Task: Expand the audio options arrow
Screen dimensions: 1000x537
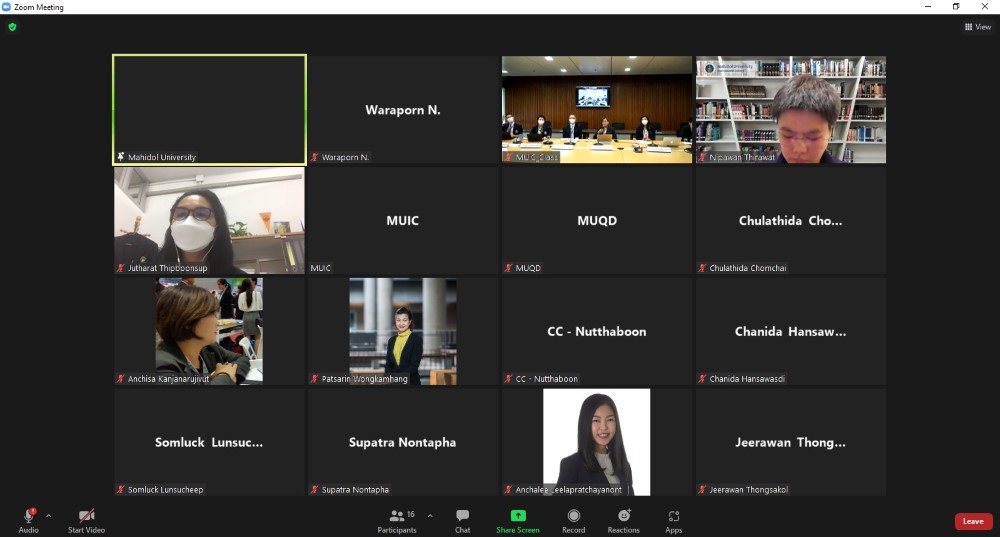Action: point(48,516)
